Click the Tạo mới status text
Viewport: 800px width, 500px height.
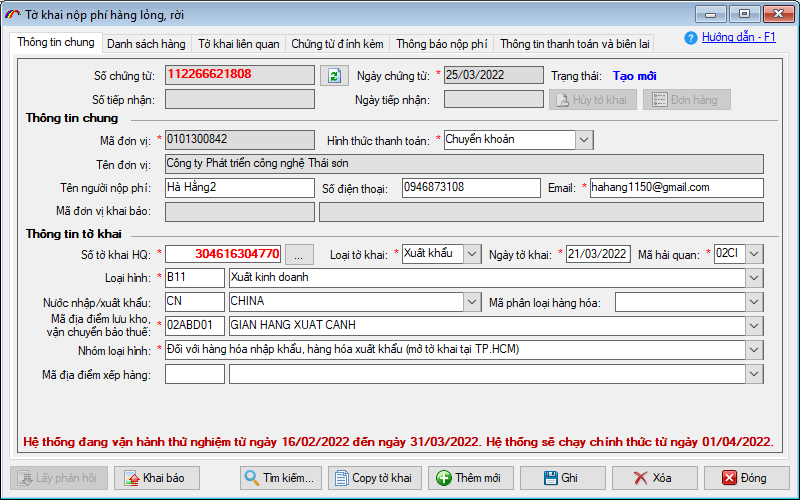click(635, 76)
